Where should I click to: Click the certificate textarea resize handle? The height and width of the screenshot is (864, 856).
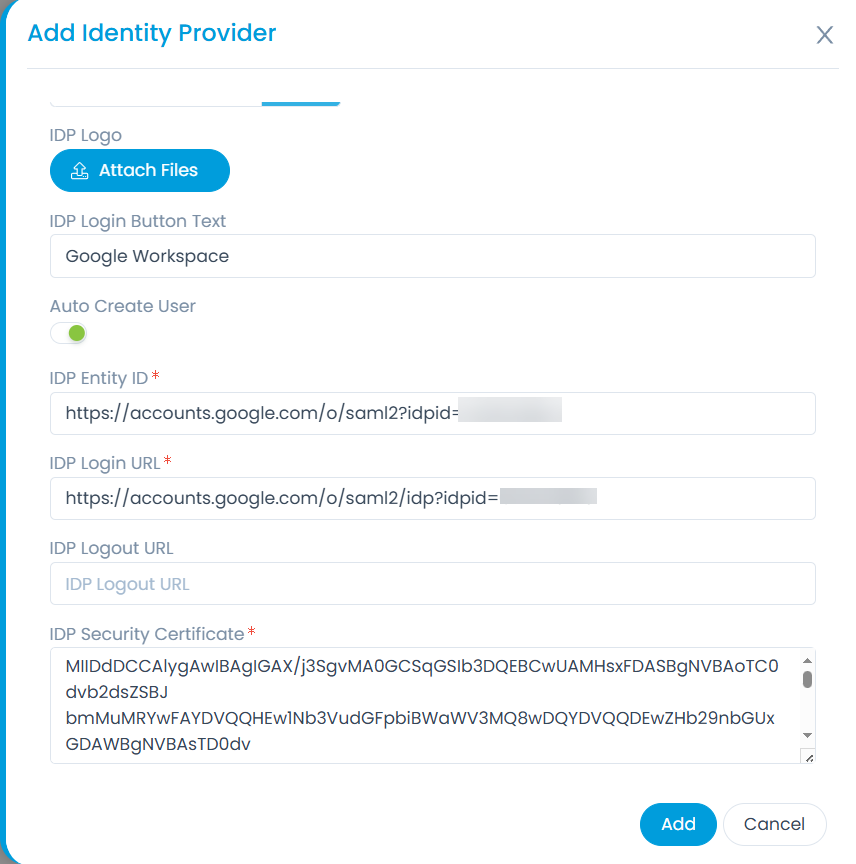pos(808,757)
